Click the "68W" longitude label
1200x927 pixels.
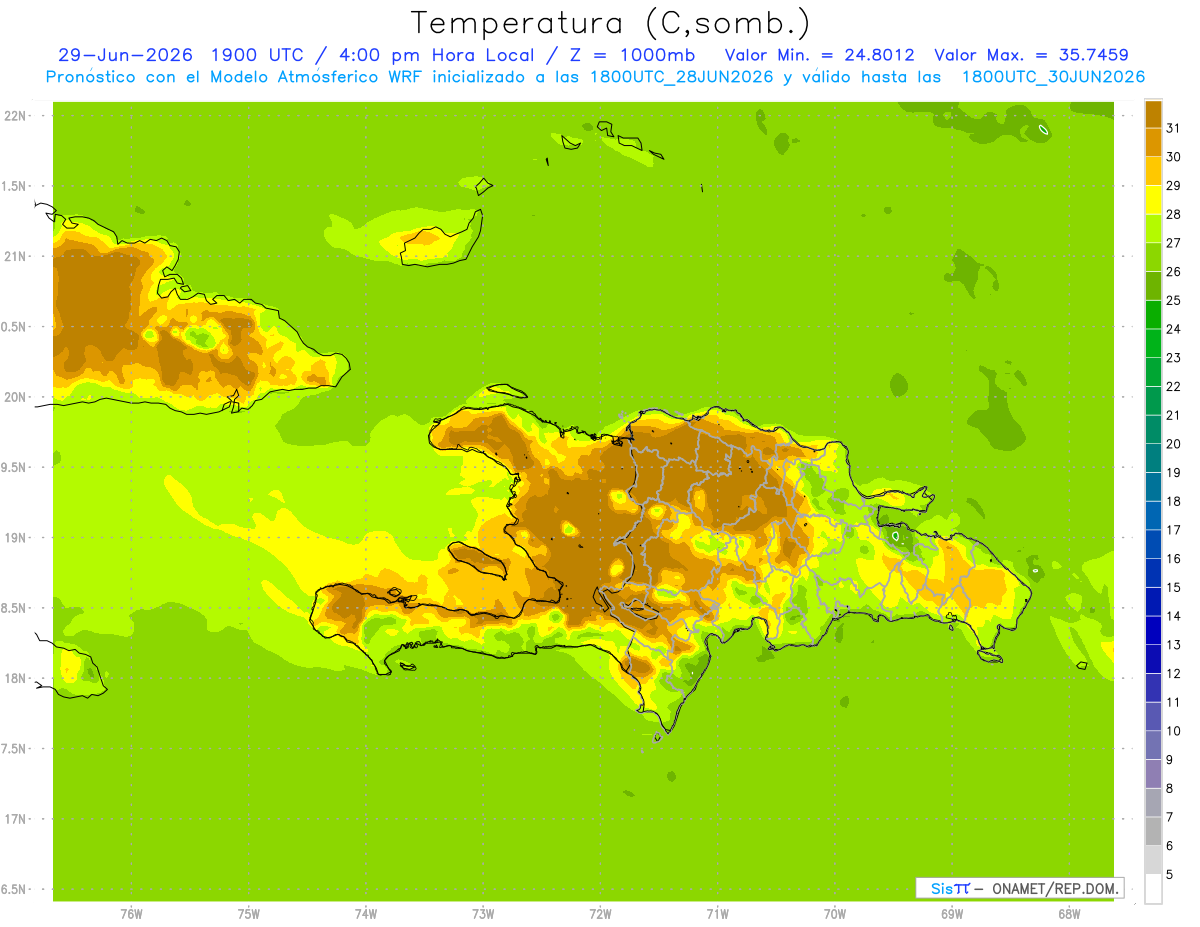(1069, 914)
